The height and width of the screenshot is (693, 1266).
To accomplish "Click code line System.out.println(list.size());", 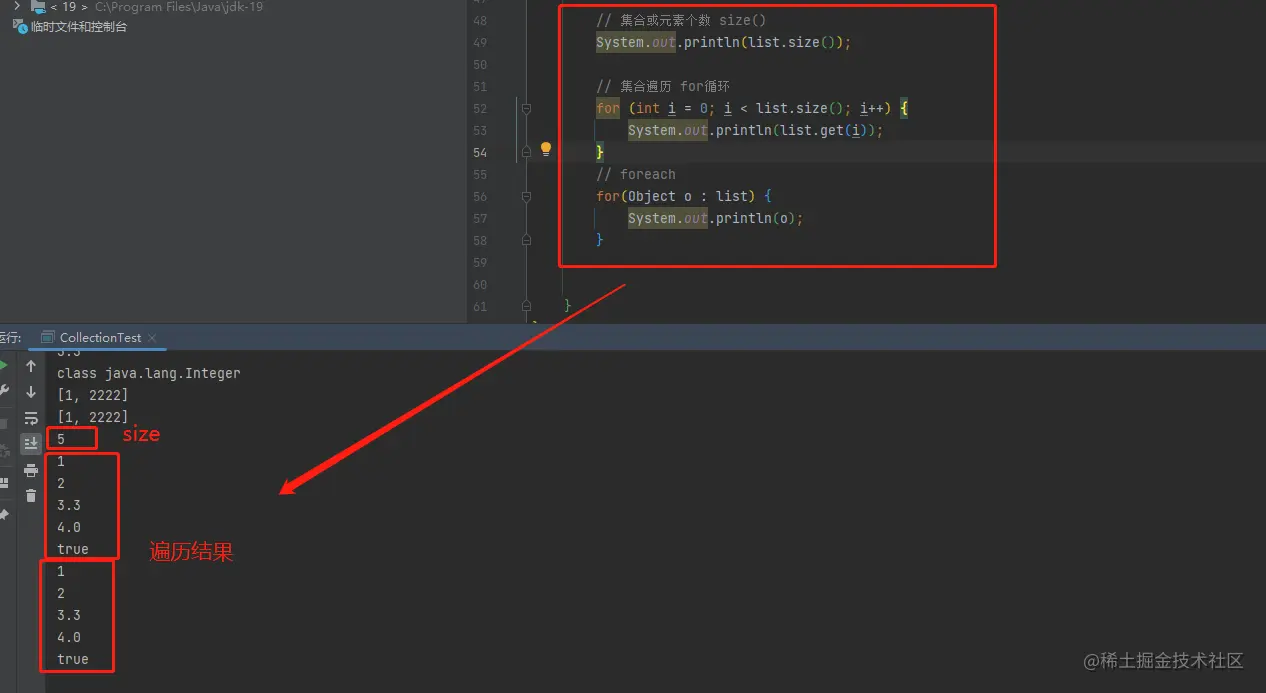I will [x=723, y=42].
